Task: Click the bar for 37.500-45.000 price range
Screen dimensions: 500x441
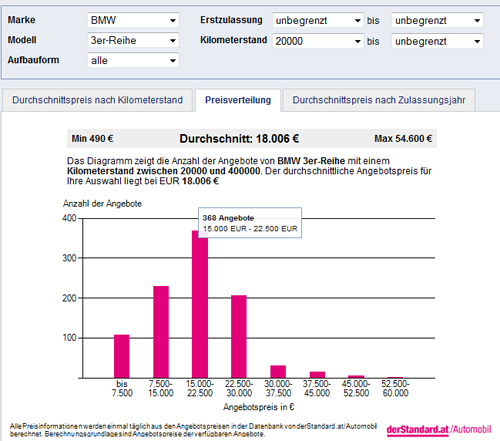Action: coord(317,375)
